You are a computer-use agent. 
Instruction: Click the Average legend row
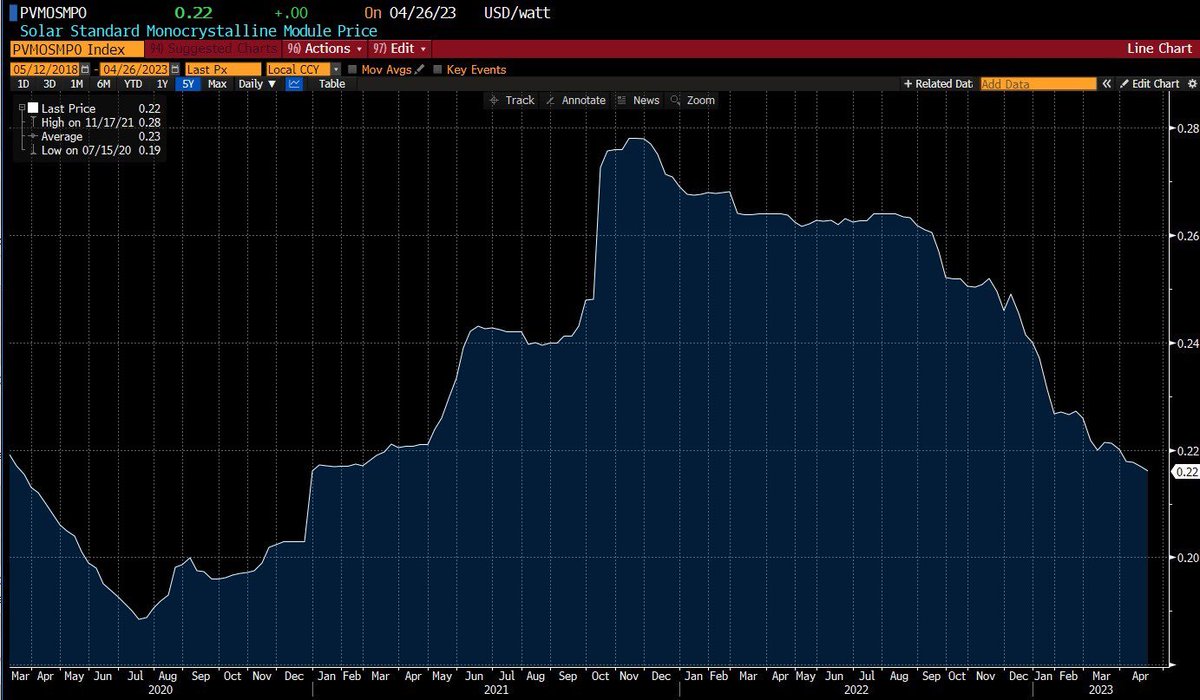[95, 136]
